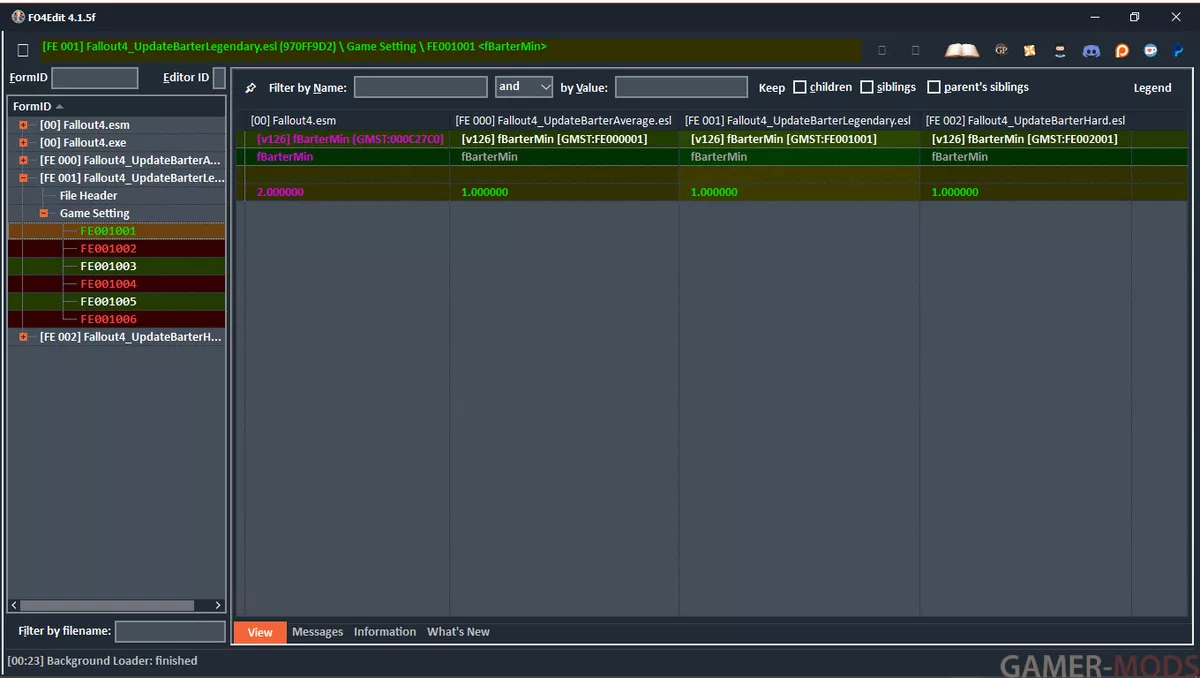Open the Information tab

click(385, 632)
